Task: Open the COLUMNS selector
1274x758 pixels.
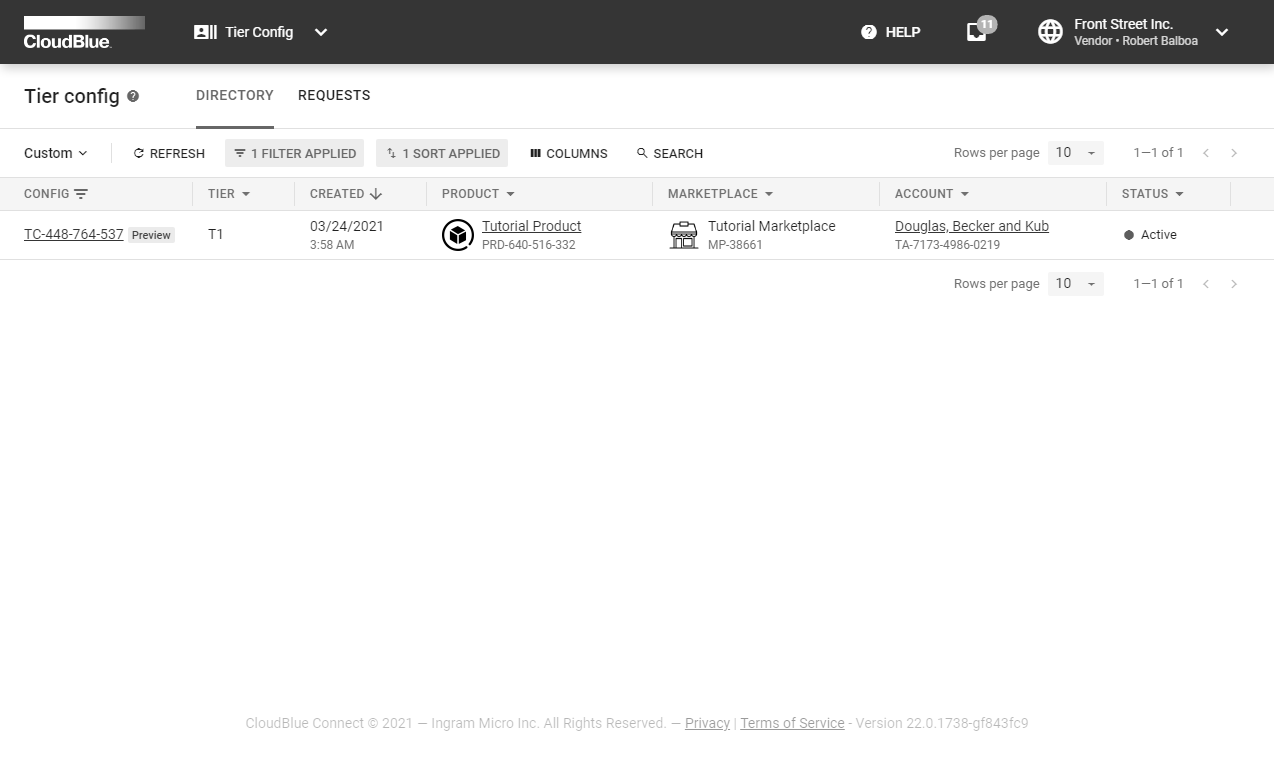Action: (569, 153)
